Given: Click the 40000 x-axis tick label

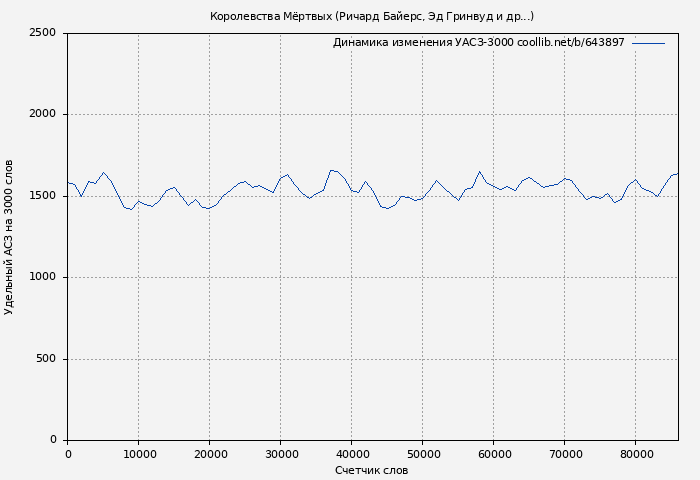Looking at the screenshot, I should pos(352,454).
